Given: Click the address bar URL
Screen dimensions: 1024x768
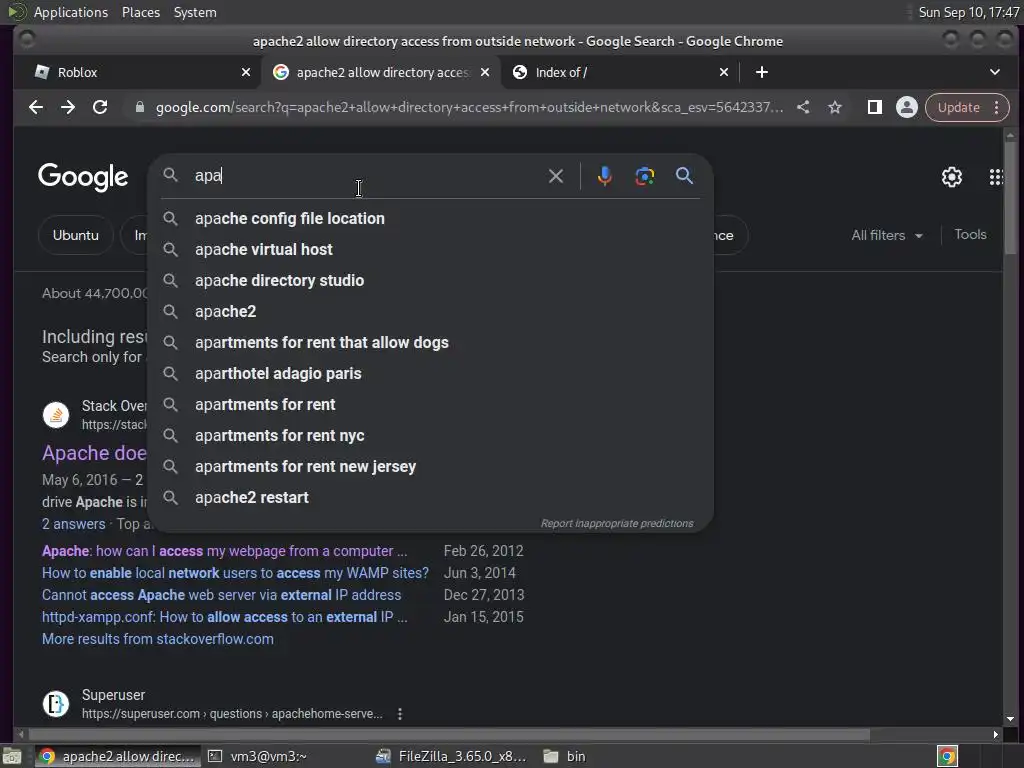Looking at the screenshot, I should click(x=469, y=107).
